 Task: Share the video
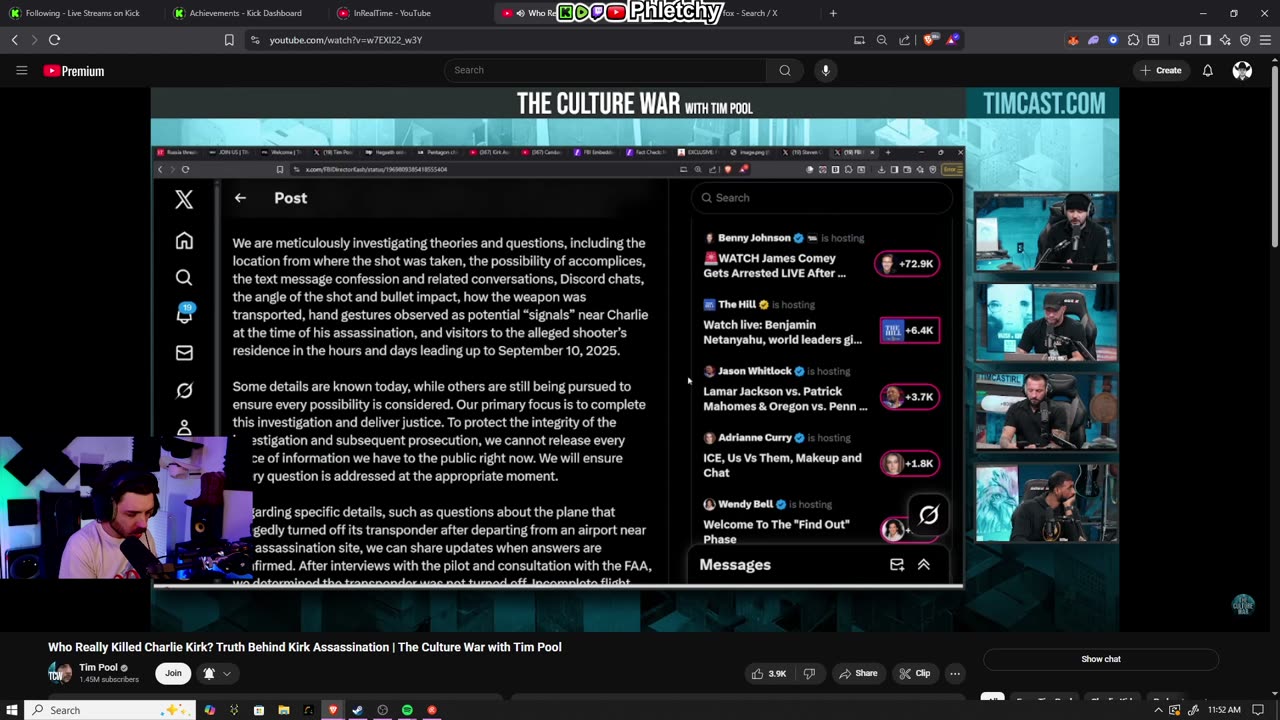pos(858,673)
